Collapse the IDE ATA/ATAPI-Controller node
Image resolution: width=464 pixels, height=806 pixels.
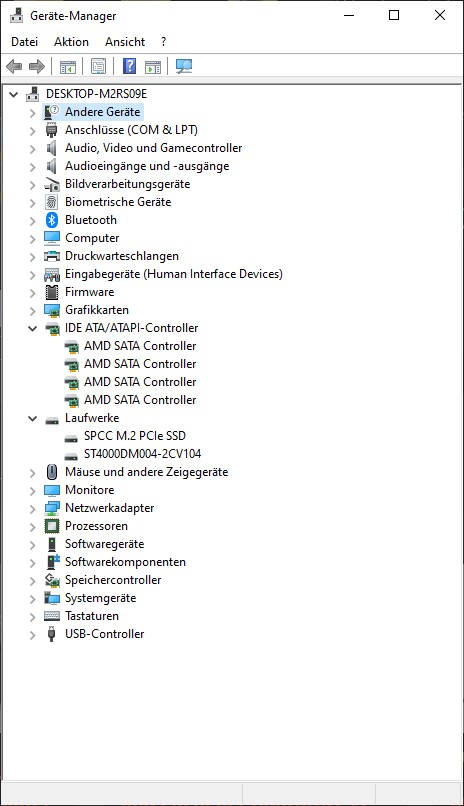click(32, 328)
